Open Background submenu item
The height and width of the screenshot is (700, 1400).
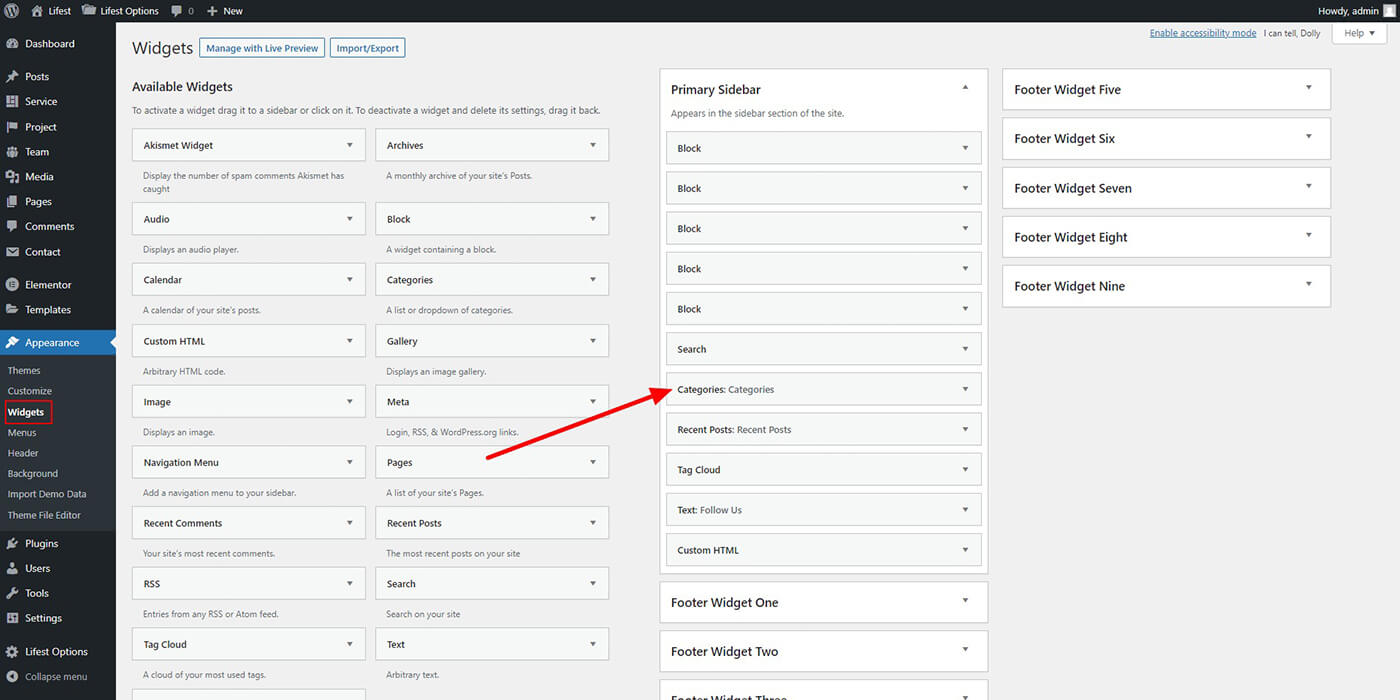click(33, 474)
